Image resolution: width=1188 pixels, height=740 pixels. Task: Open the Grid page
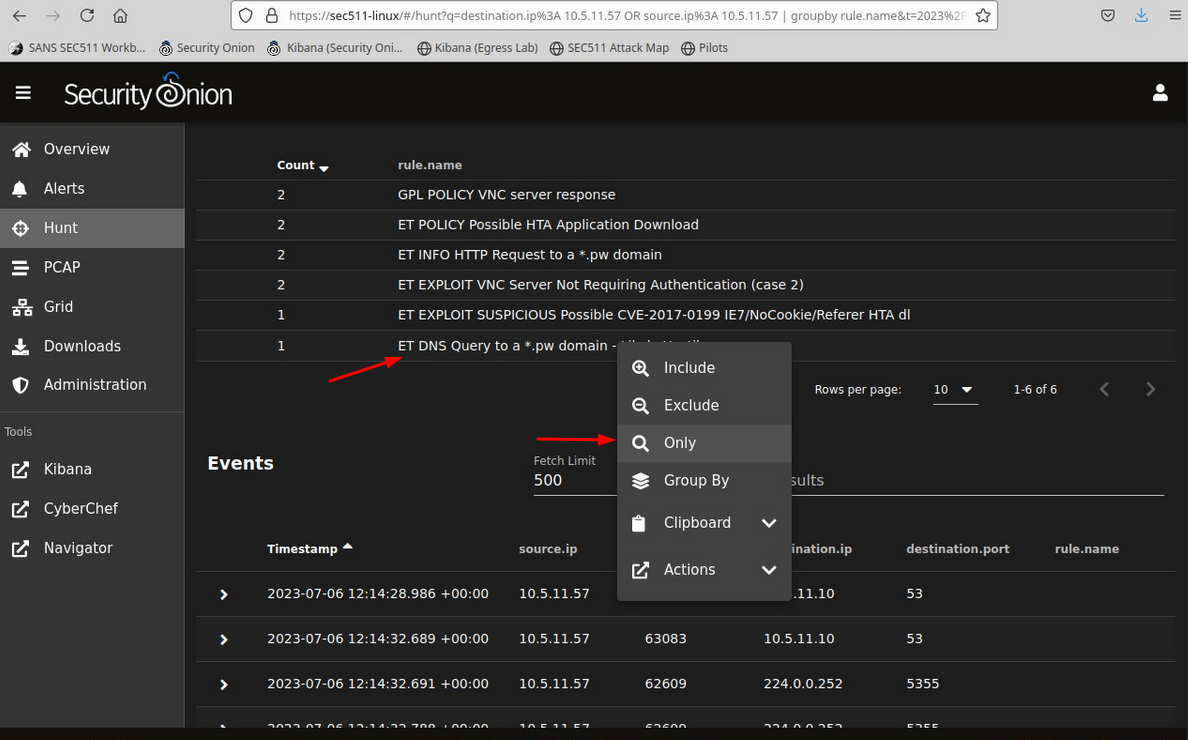(x=58, y=307)
